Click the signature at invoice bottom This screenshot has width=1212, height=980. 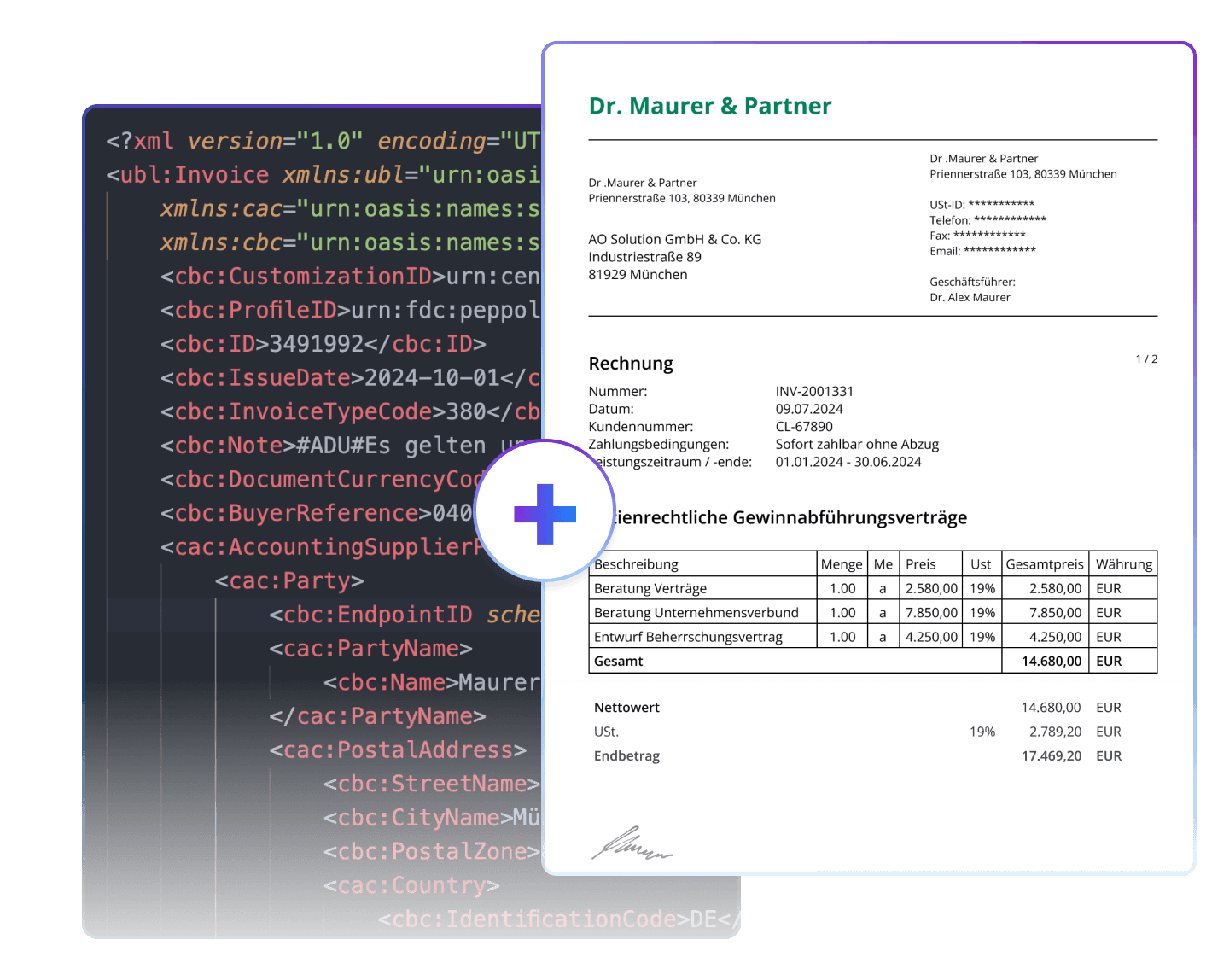[632, 843]
